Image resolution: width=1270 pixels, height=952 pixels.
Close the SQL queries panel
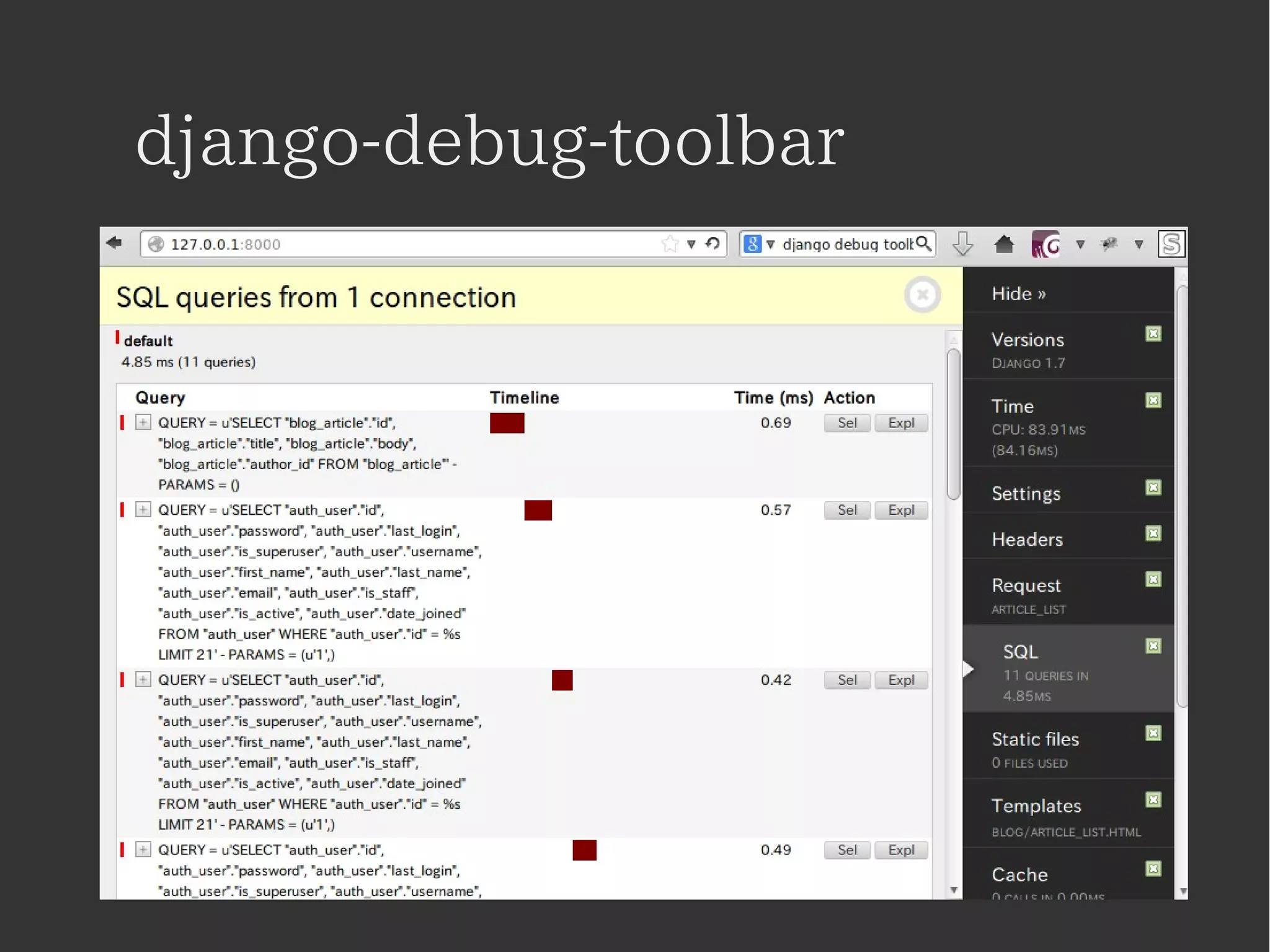point(922,295)
